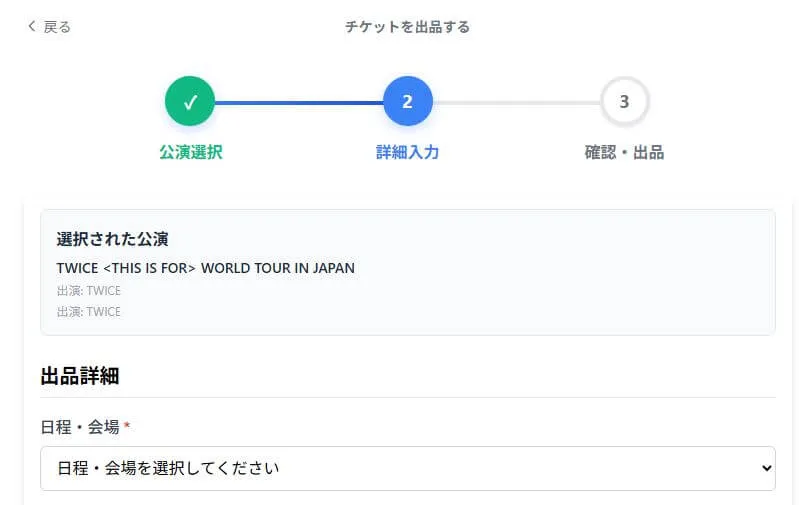Jump to the 確認・出品 step label

[x=624, y=153]
